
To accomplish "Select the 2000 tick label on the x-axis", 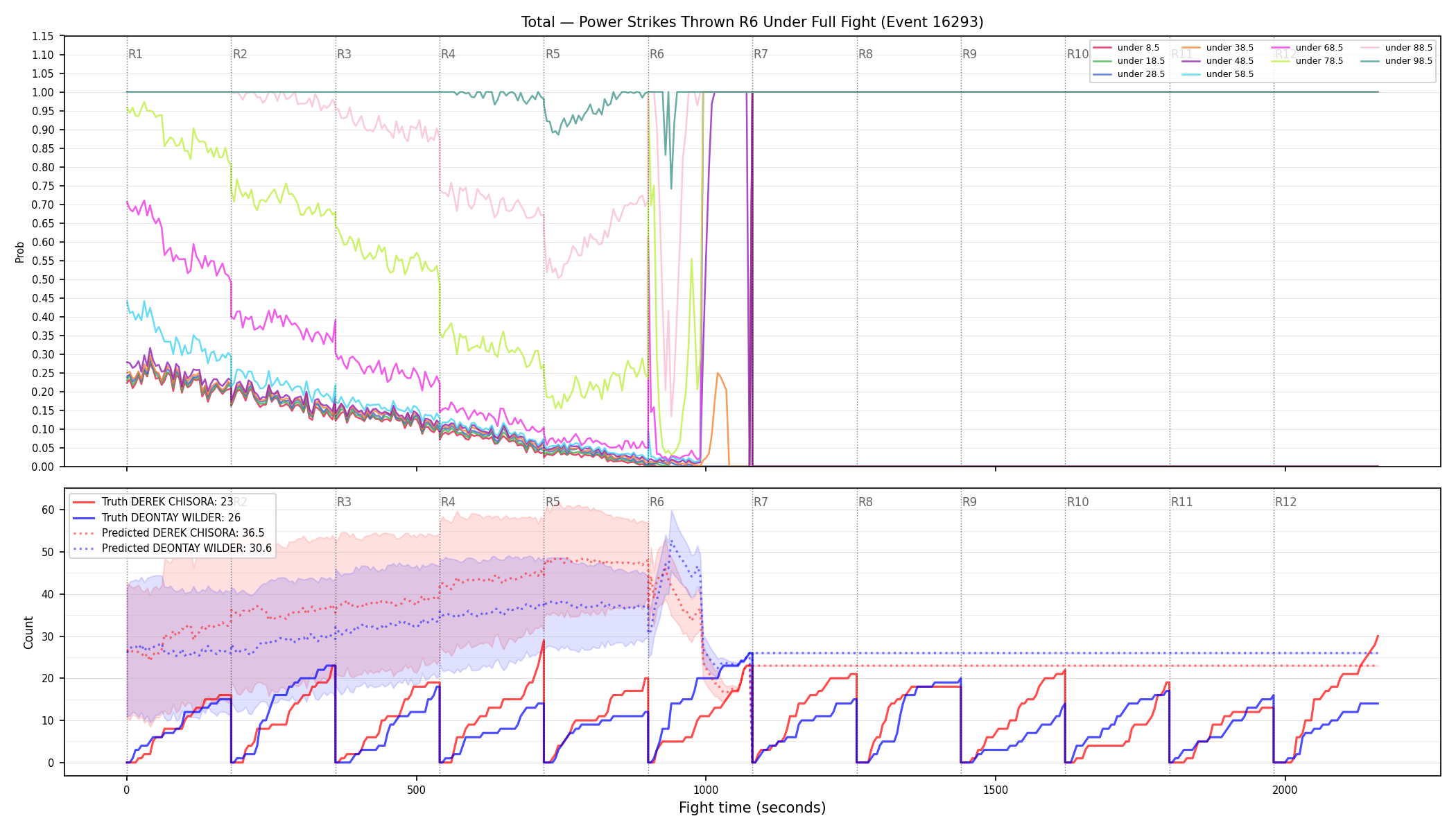I will [1285, 790].
